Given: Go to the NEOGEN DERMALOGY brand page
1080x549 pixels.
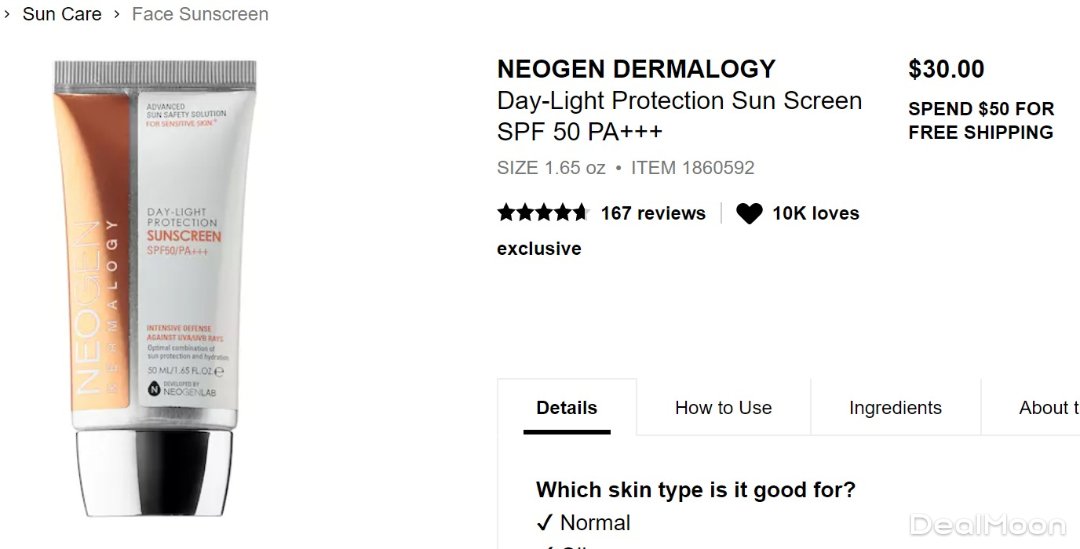Looking at the screenshot, I should [636, 69].
